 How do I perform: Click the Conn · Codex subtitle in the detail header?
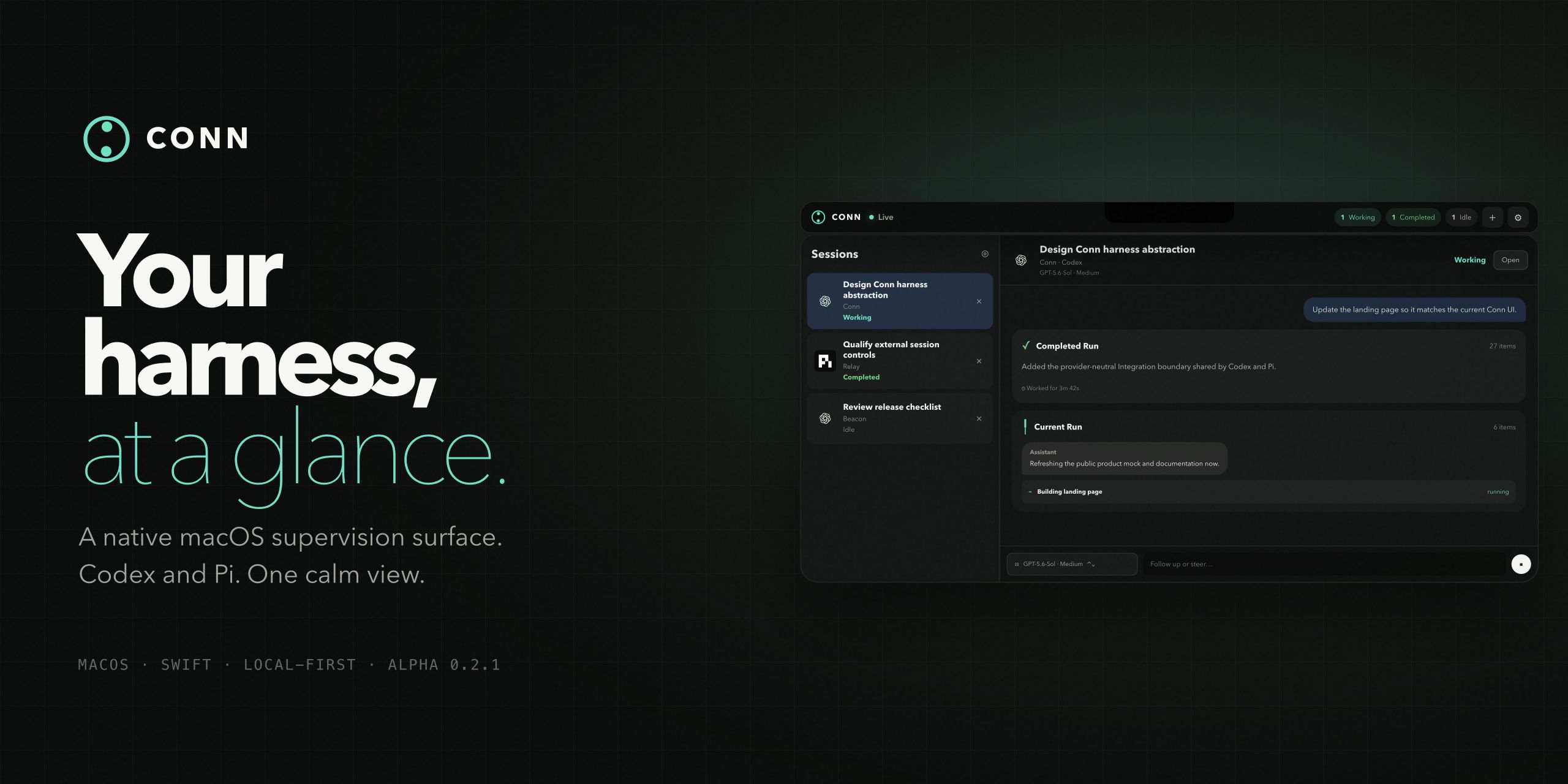point(1060,263)
